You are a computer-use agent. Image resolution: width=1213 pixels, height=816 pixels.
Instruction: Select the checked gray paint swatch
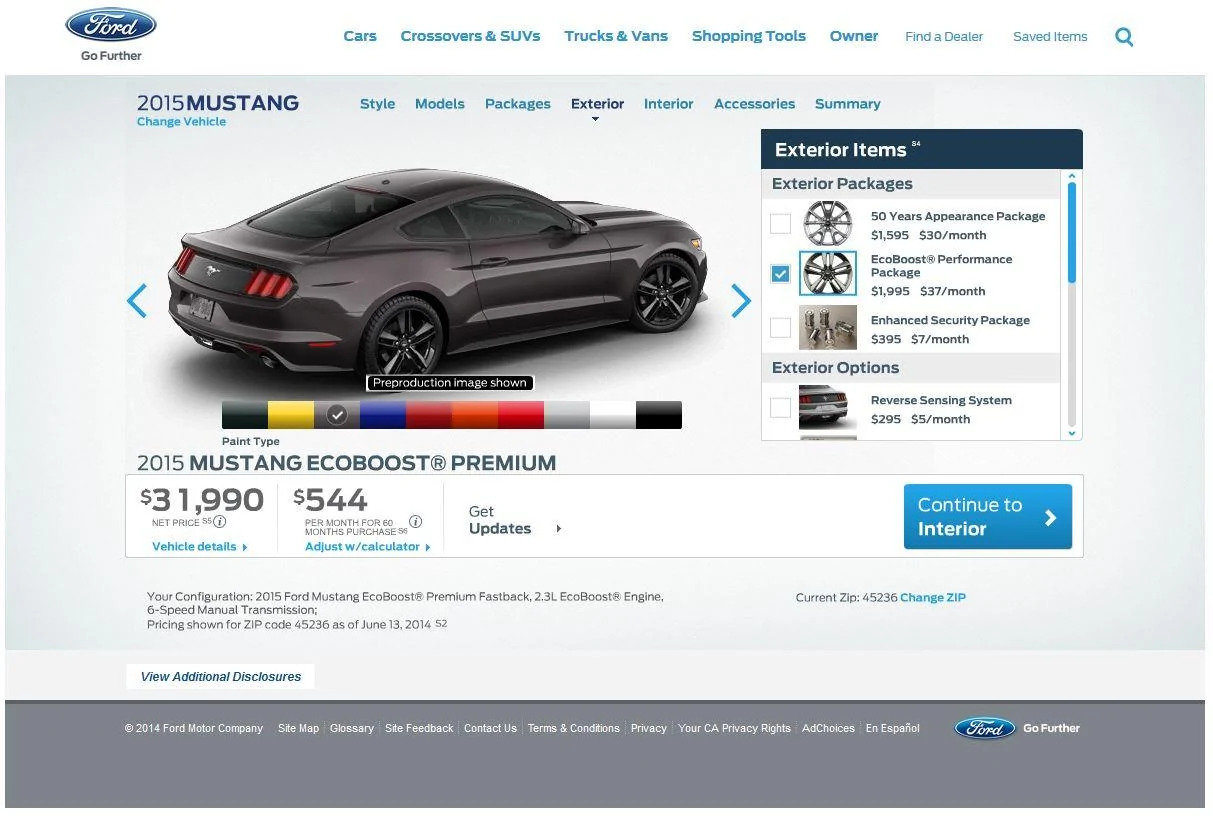(x=337, y=415)
